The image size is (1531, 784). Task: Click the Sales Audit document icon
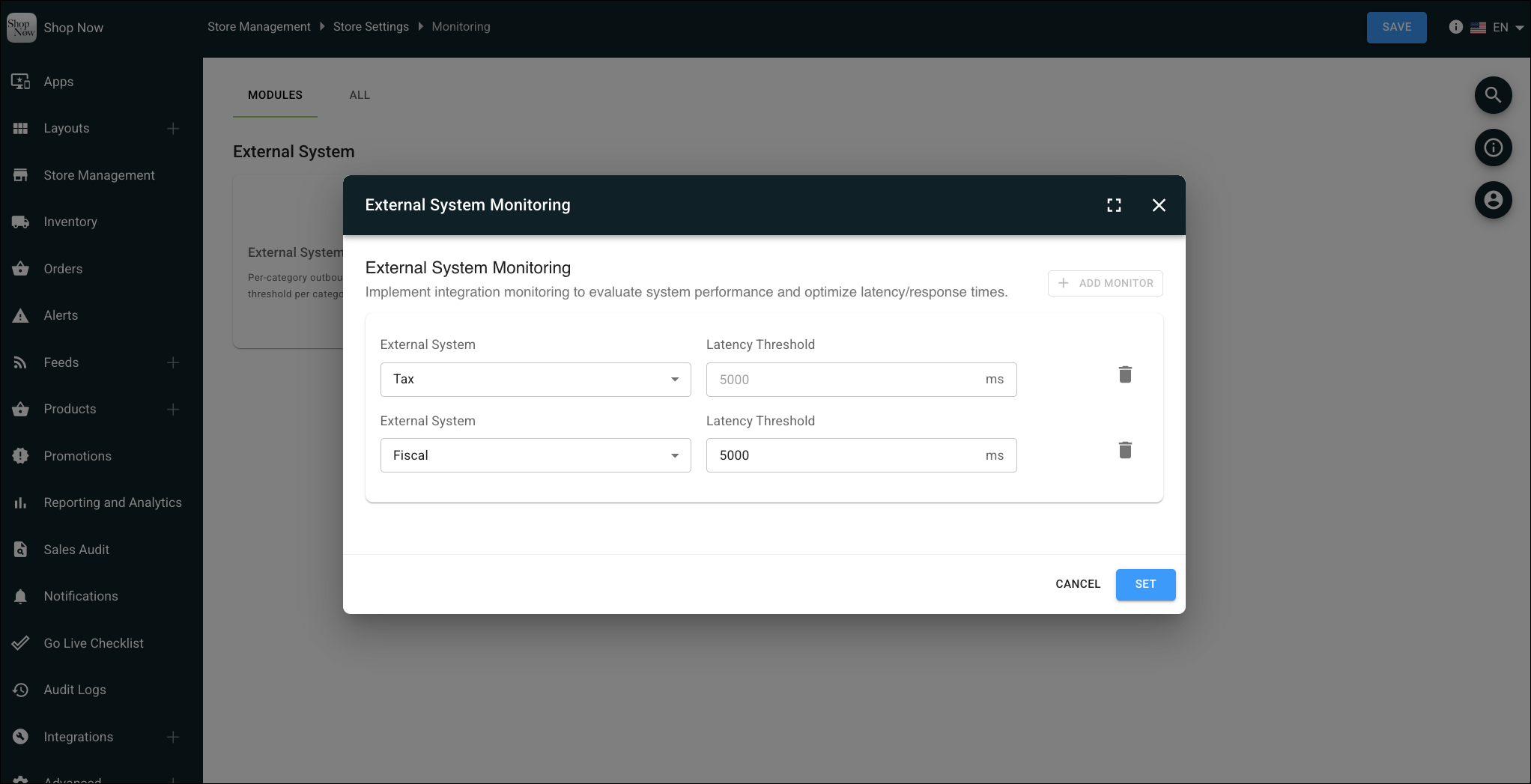pos(21,550)
